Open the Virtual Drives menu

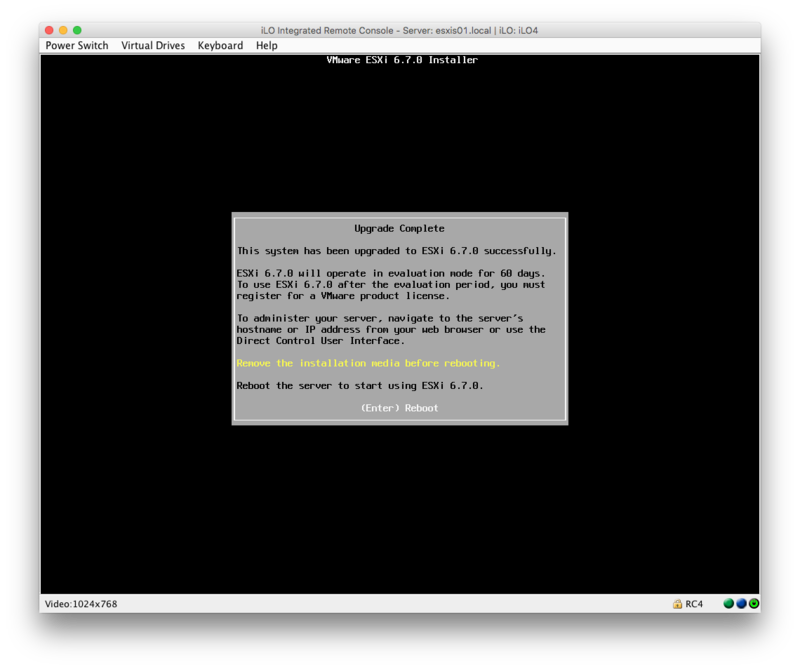click(153, 45)
